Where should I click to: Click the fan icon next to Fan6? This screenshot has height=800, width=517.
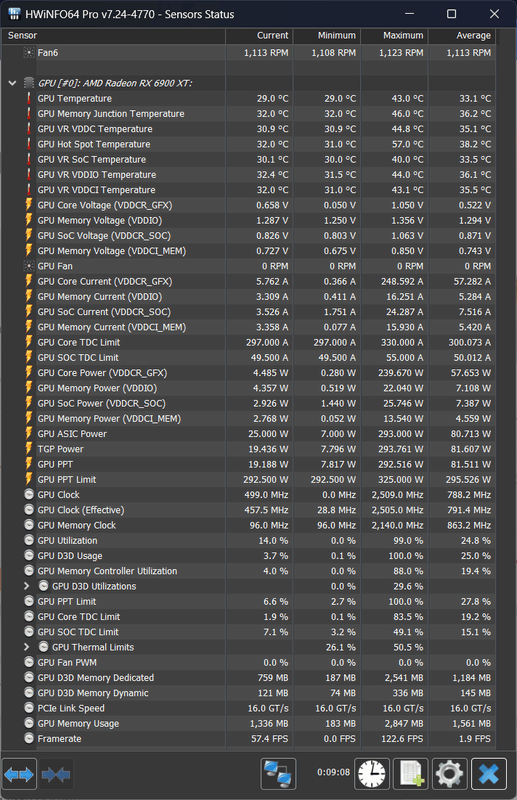(29, 53)
